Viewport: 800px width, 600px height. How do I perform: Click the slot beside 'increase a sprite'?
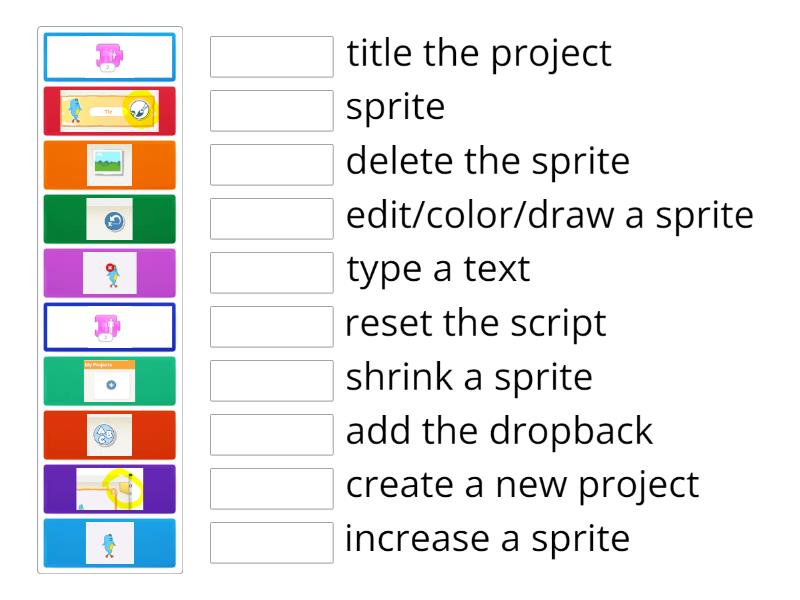click(x=272, y=543)
